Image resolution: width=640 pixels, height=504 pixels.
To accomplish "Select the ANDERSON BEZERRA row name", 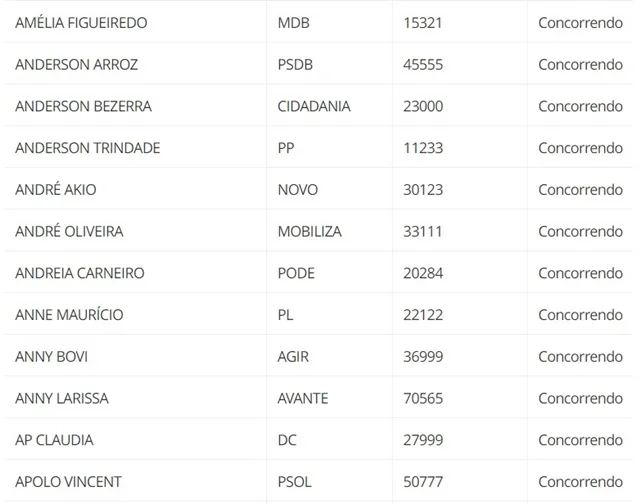I will [x=83, y=106].
